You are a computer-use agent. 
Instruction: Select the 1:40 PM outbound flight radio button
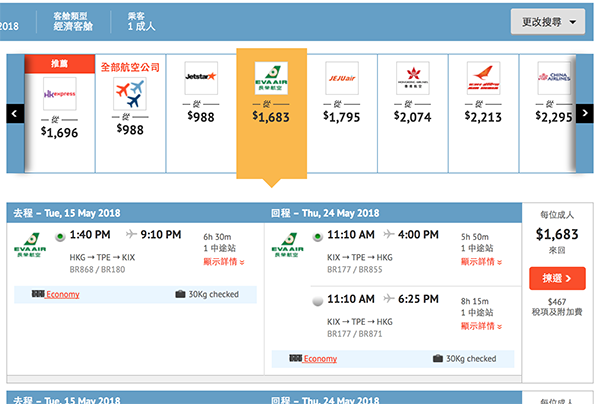pos(60,236)
